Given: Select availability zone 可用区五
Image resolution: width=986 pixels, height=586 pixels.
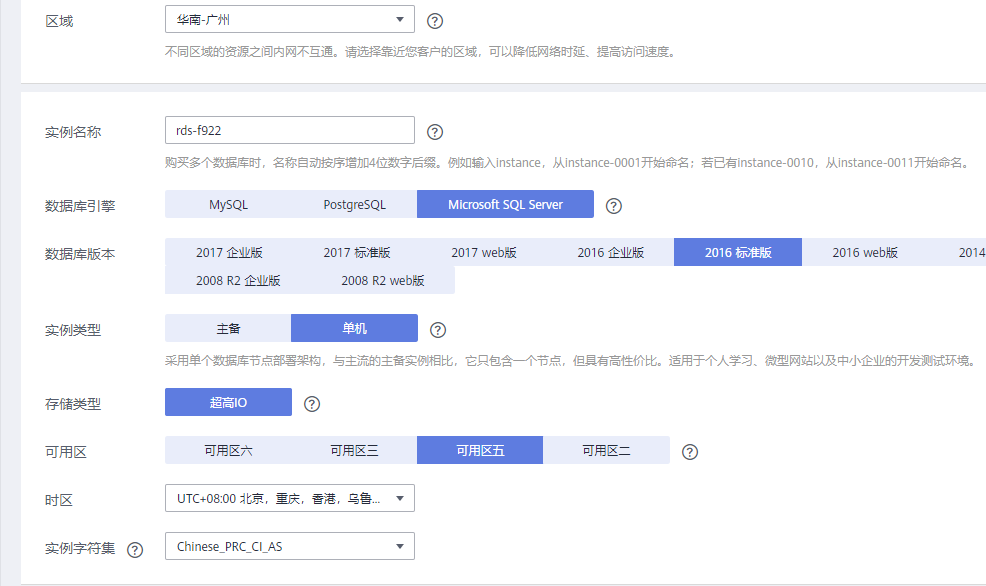Looking at the screenshot, I should click(x=480, y=450).
